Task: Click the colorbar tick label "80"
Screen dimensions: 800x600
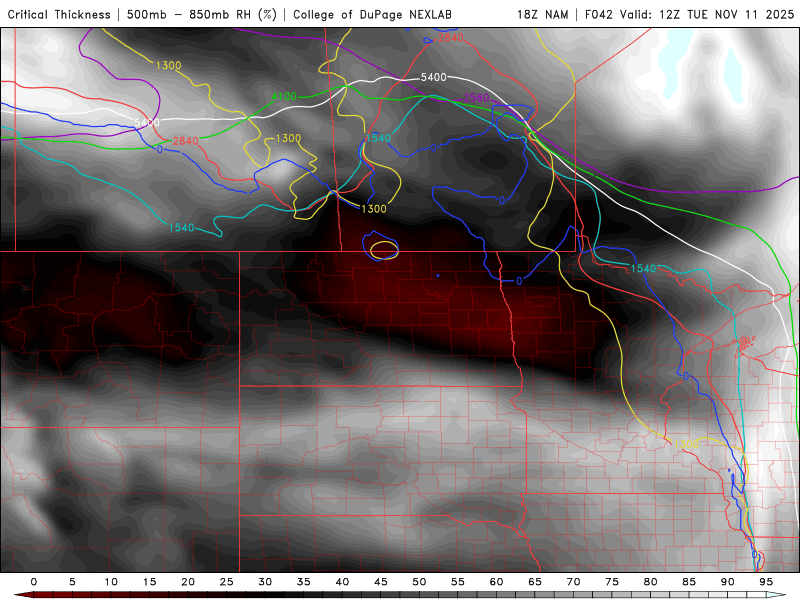Action: 651,582
